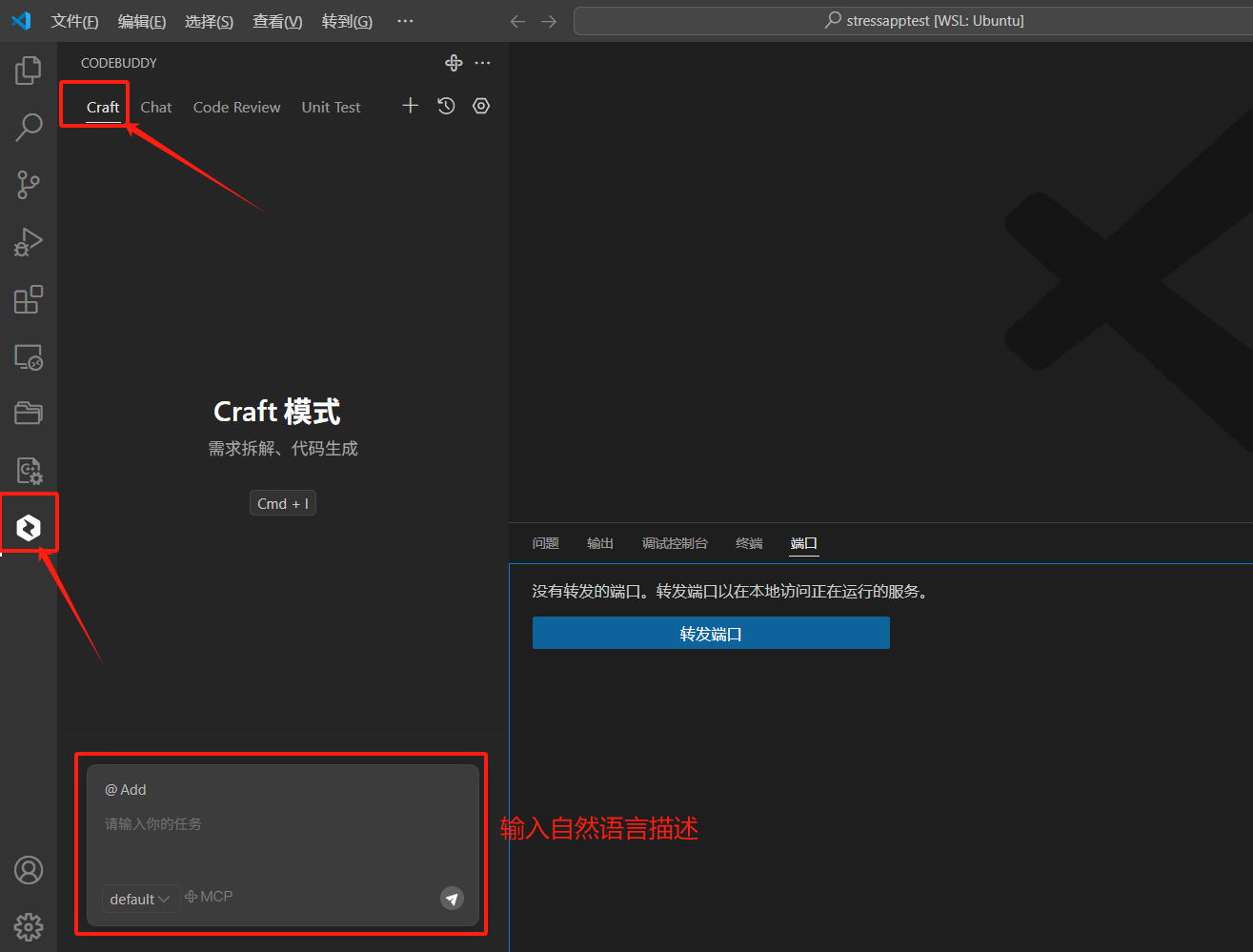Click the 没有转发的端口 description text
The image size is (1253, 952).
tap(731, 592)
